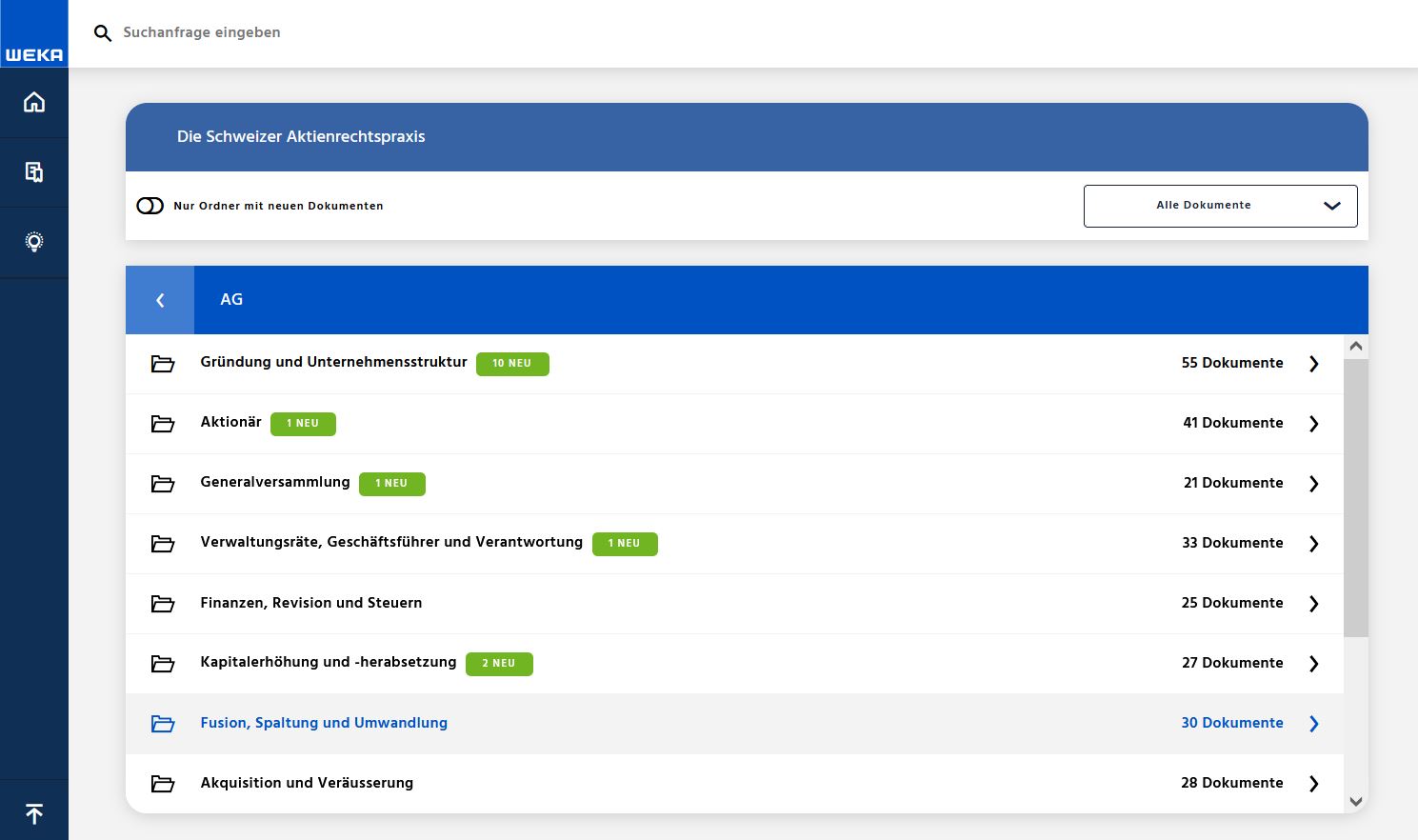Expand Generalversammlung via its right chevron

(x=1314, y=484)
